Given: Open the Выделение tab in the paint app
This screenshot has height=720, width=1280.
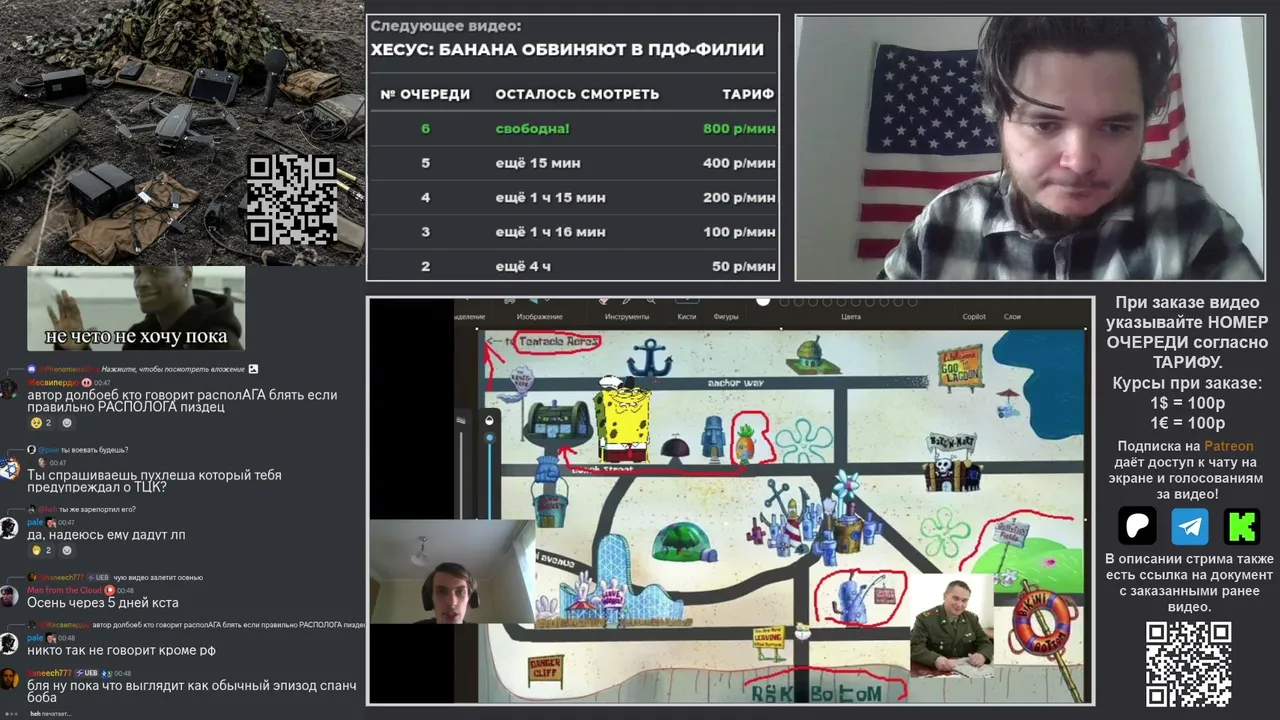Looking at the screenshot, I should point(469,317).
